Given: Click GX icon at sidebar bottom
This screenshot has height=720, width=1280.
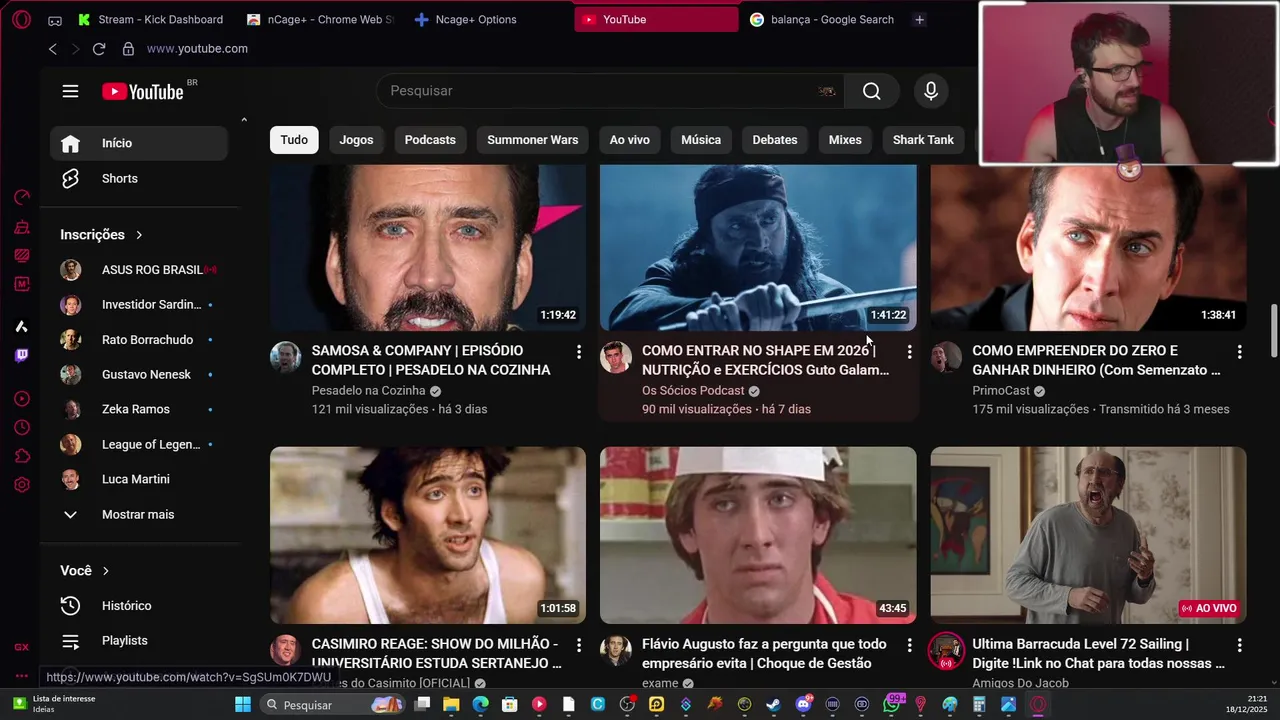Looking at the screenshot, I should (x=22, y=647).
